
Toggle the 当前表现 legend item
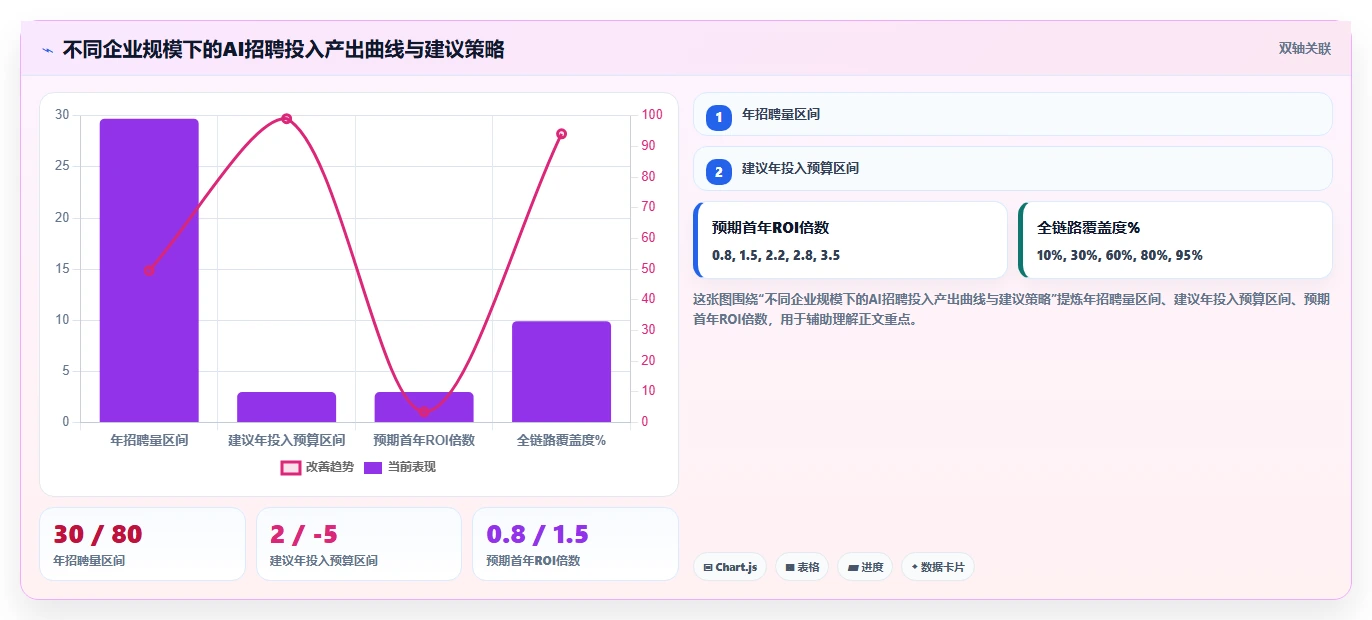coord(399,467)
